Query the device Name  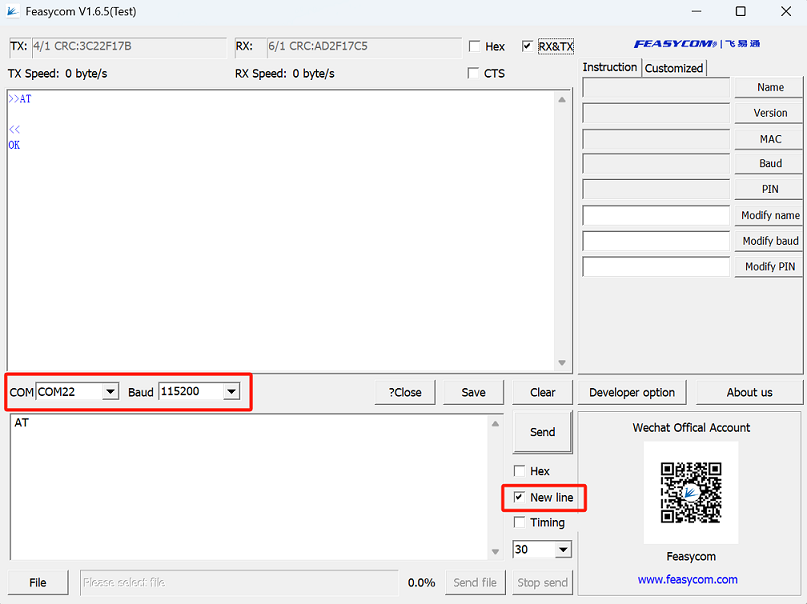[x=768, y=87]
